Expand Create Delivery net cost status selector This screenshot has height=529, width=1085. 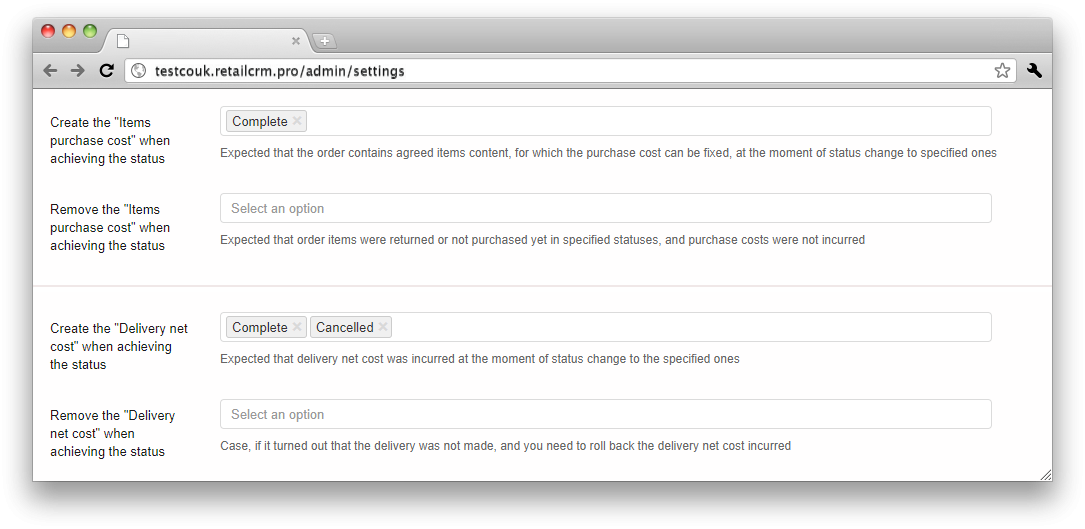[605, 328]
